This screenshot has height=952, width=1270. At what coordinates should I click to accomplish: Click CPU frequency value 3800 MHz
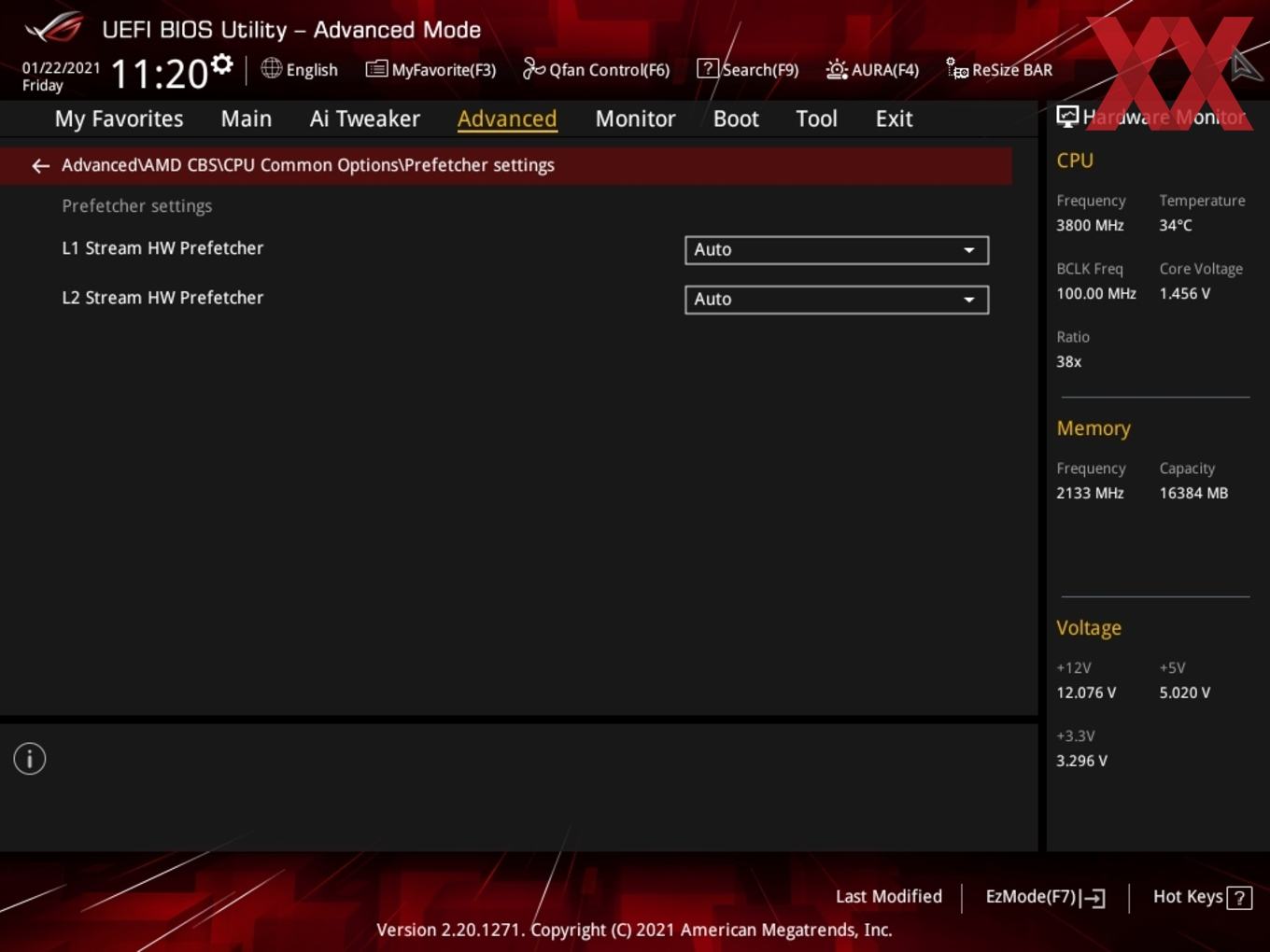click(1090, 226)
